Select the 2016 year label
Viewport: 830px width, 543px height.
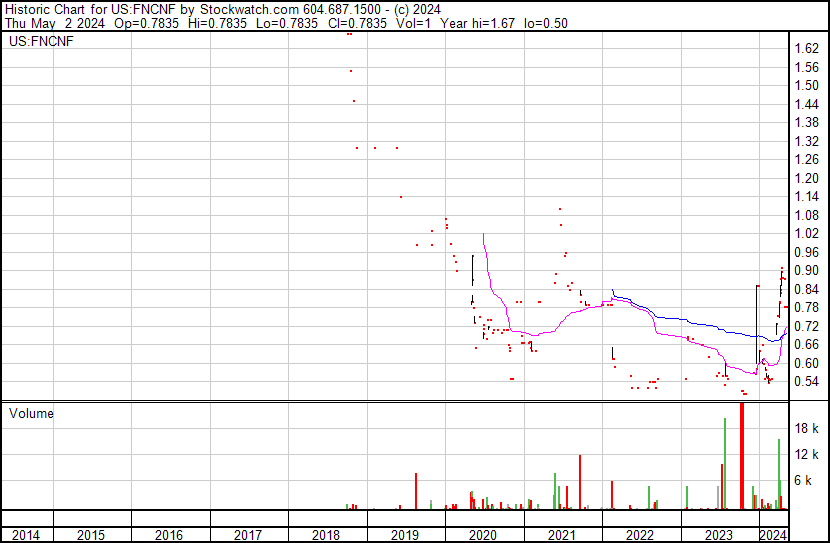coord(169,535)
